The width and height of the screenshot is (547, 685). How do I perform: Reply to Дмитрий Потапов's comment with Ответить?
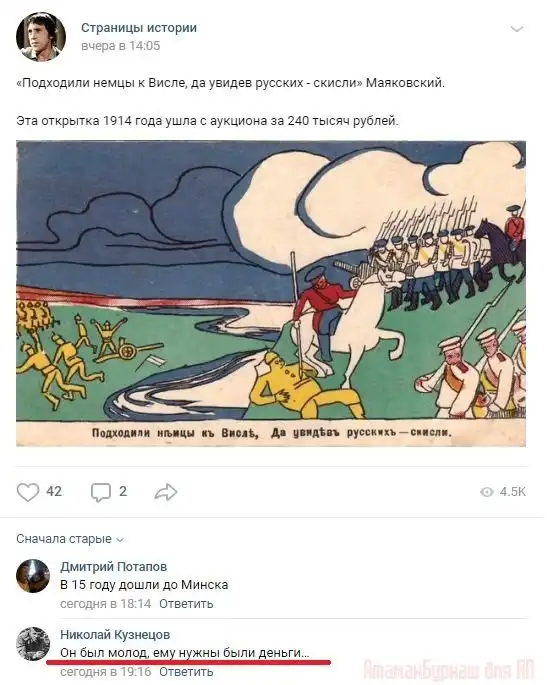186,604
